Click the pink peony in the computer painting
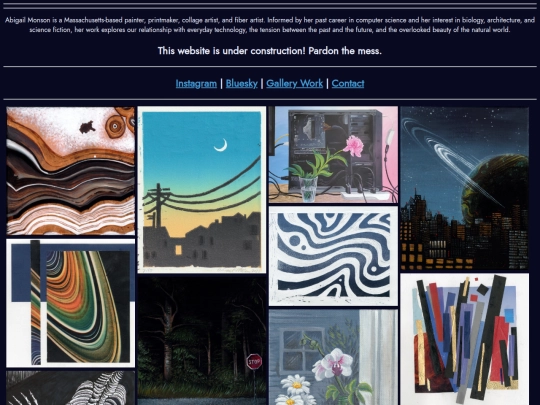Screen dimensions: 540x405 coord(354,146)
